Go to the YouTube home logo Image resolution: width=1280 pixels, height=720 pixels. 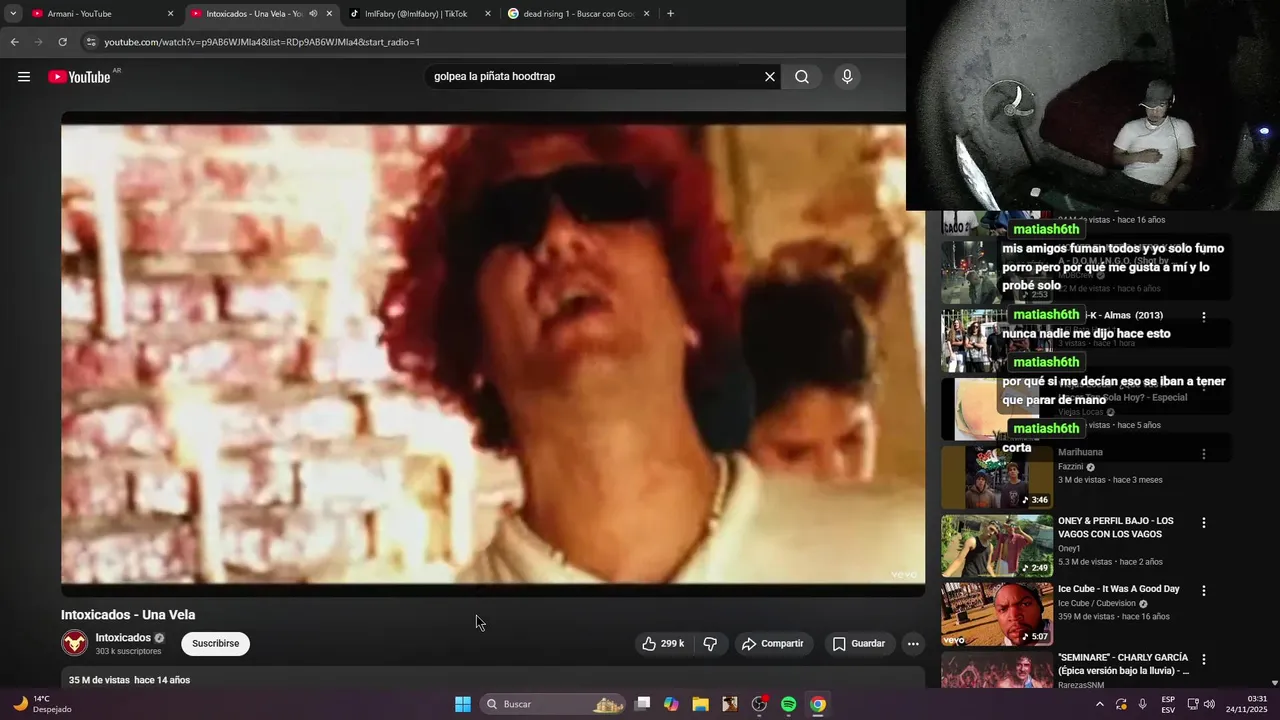79,77
